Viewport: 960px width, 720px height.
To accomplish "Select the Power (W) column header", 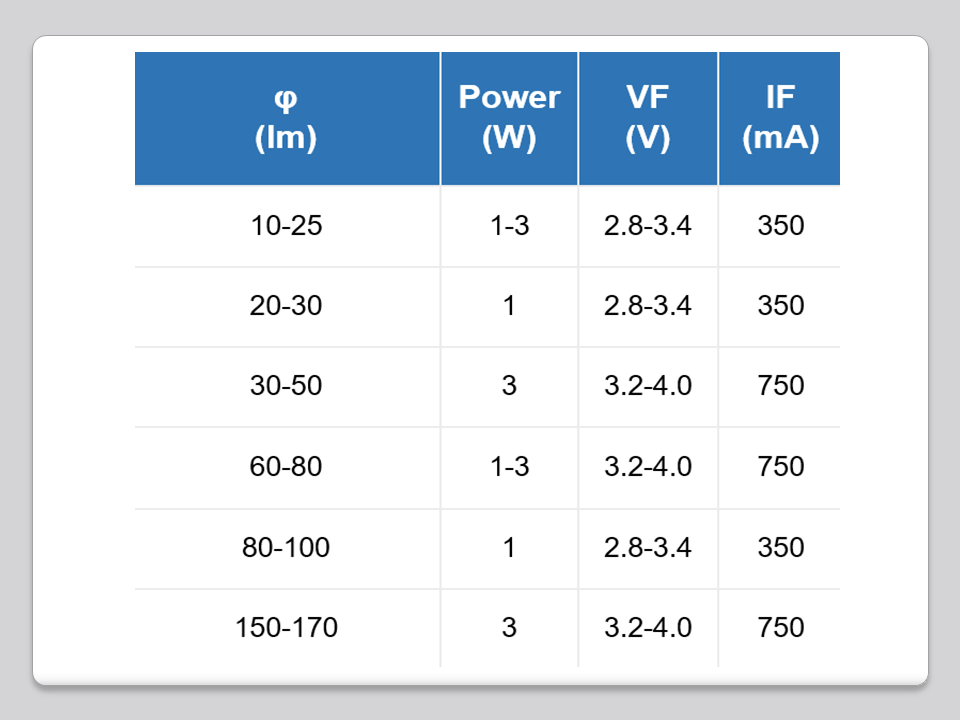I will [509, 118].
